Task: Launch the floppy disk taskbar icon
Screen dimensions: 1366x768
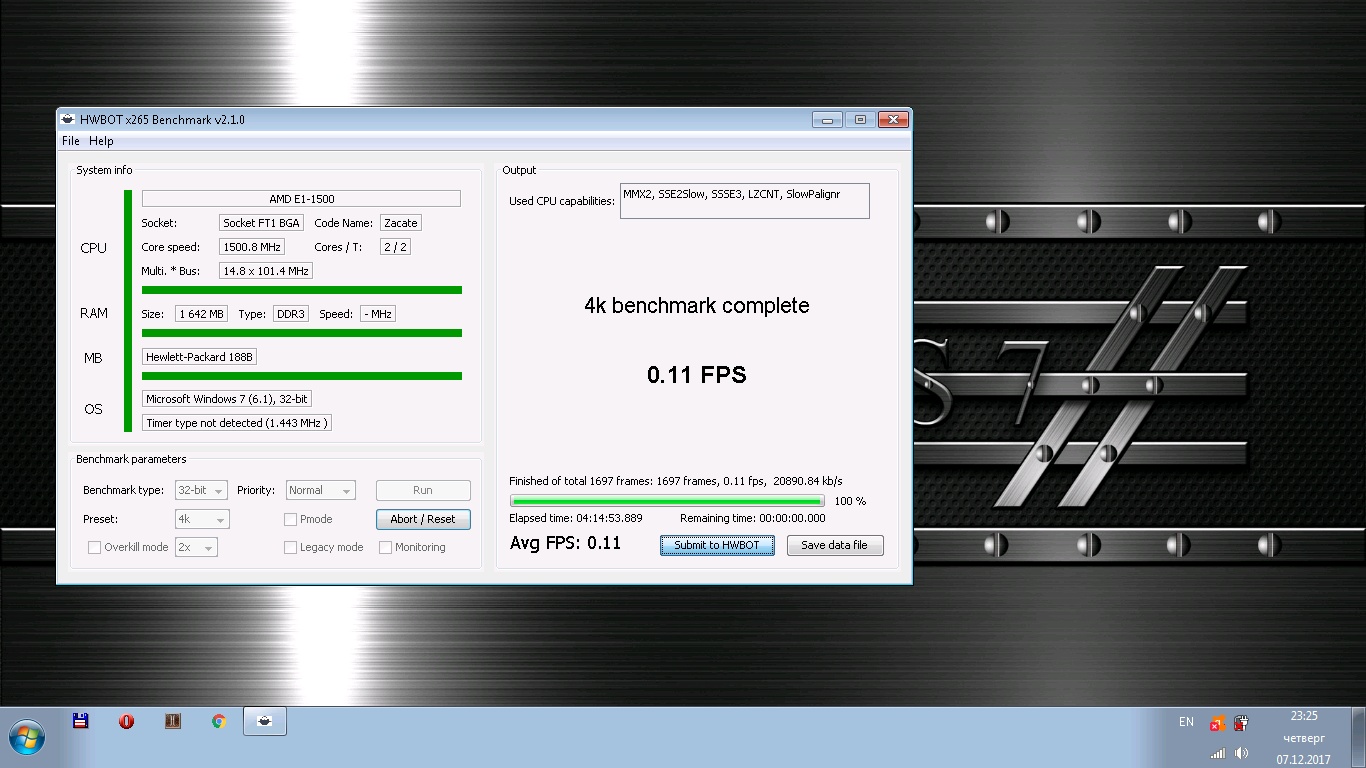Action: coord(81,721)
